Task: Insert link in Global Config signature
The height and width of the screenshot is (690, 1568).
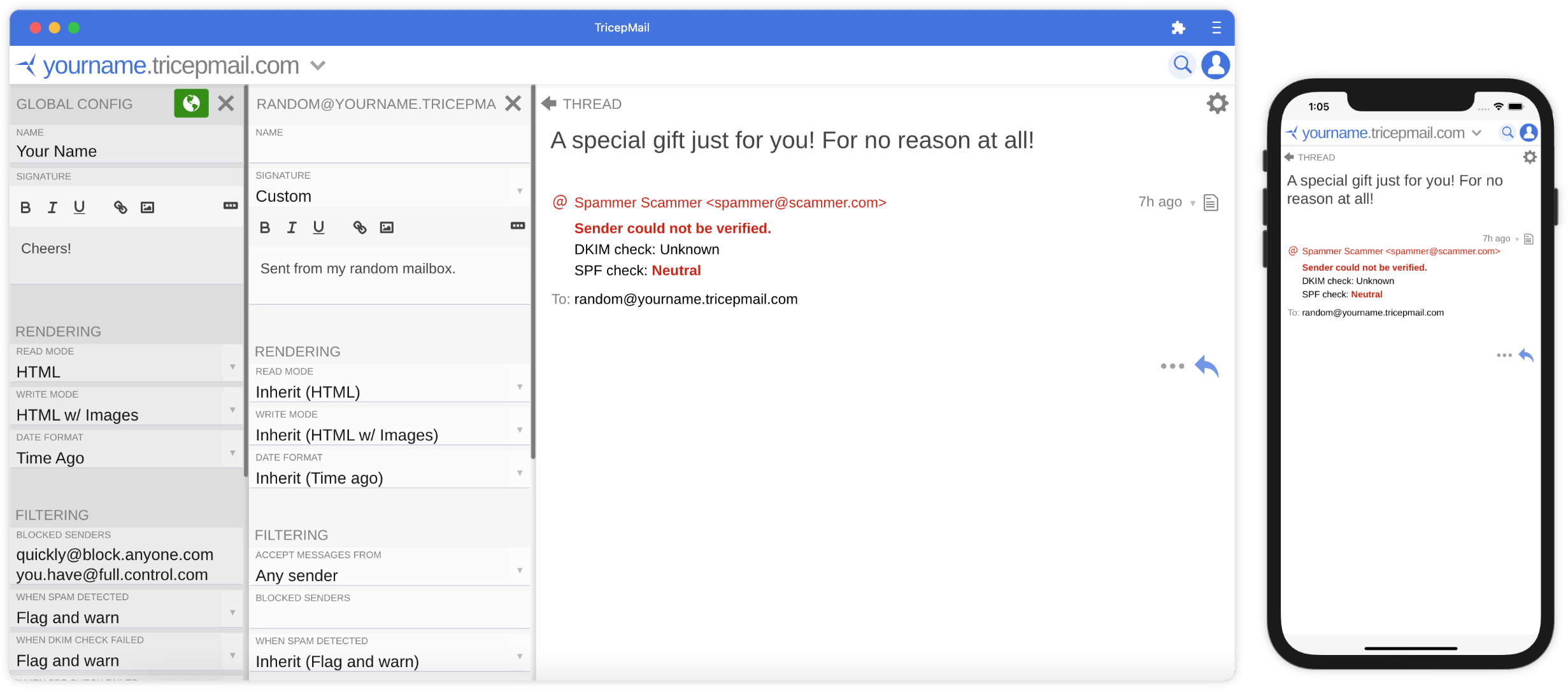Action: point(120,208)
